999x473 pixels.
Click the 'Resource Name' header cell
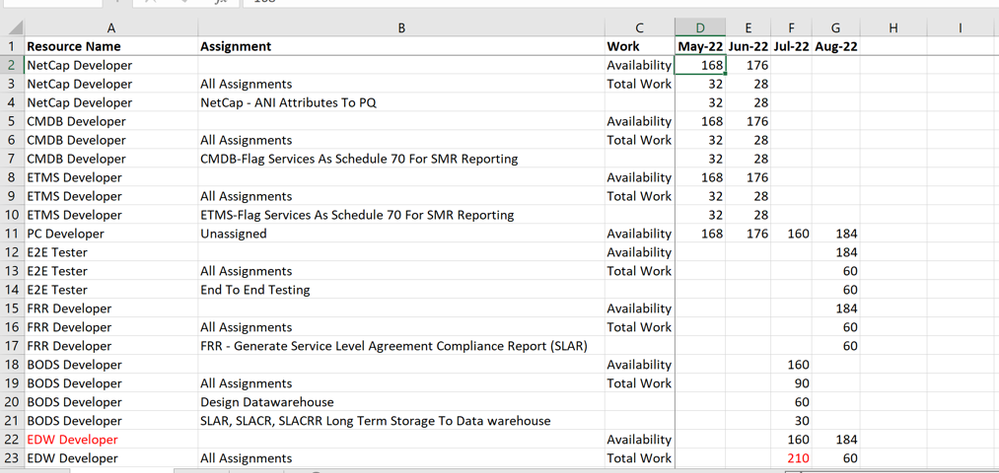(111, 47)
